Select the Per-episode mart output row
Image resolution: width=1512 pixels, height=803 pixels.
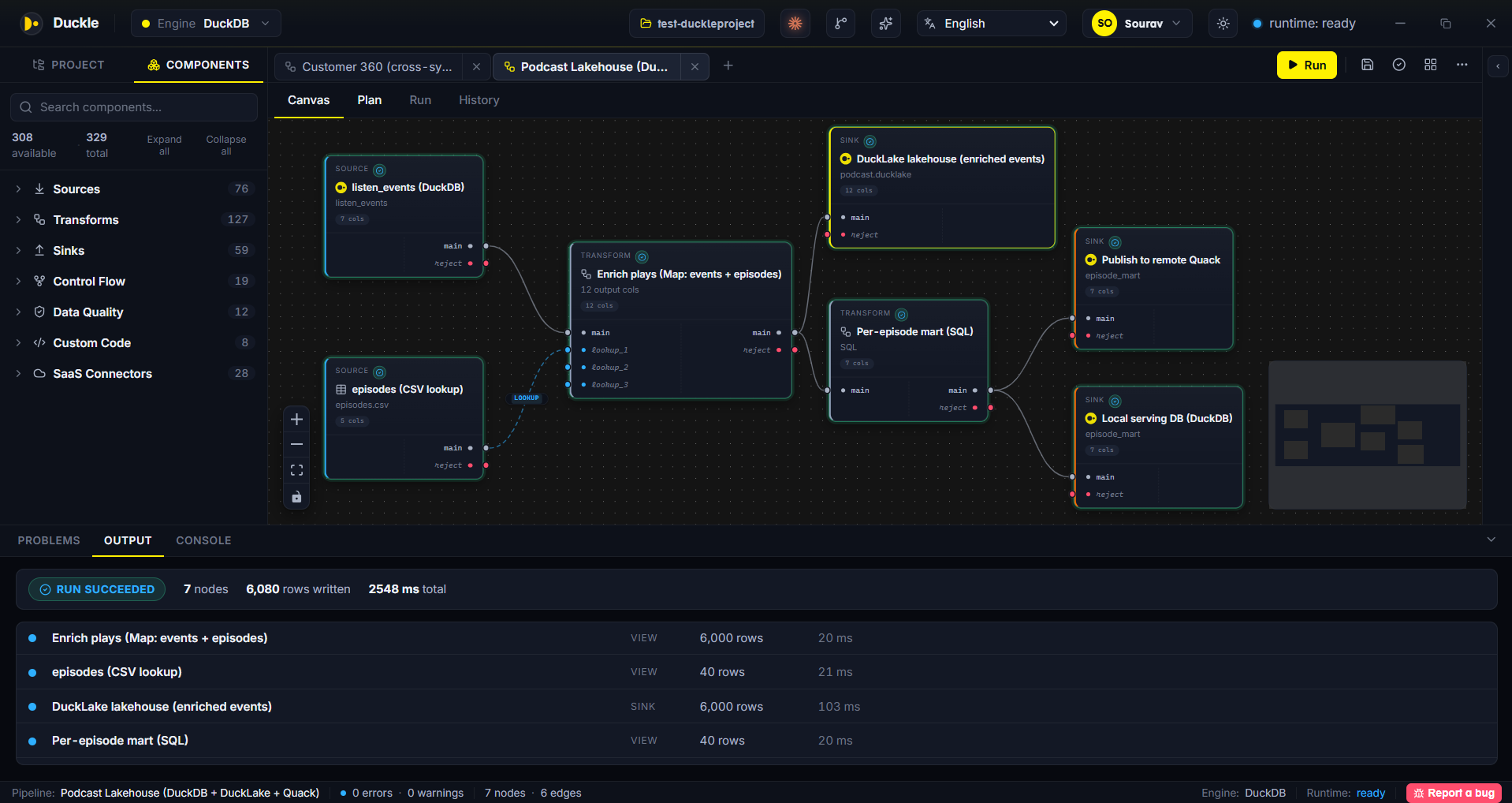pos(757,741)
